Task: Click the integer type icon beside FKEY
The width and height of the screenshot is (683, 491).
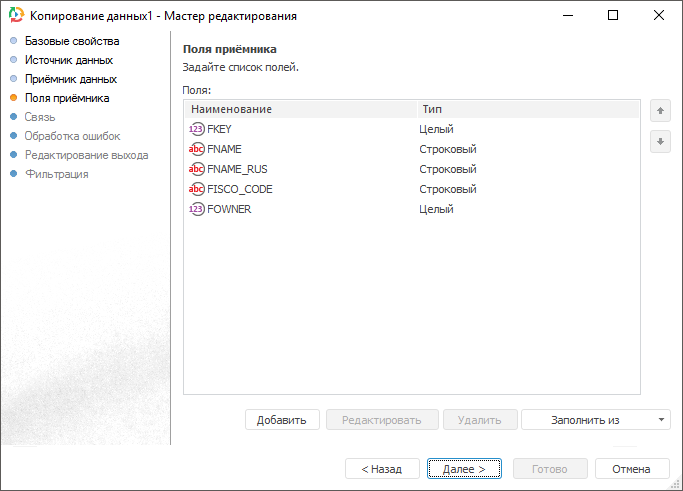Action: click(196, 129)
